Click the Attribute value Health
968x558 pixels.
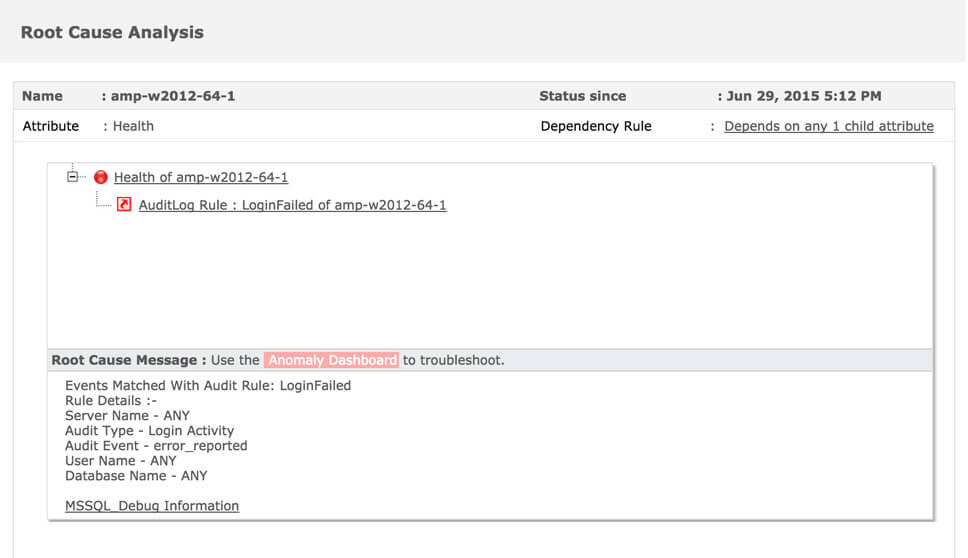tap(133, 127)
